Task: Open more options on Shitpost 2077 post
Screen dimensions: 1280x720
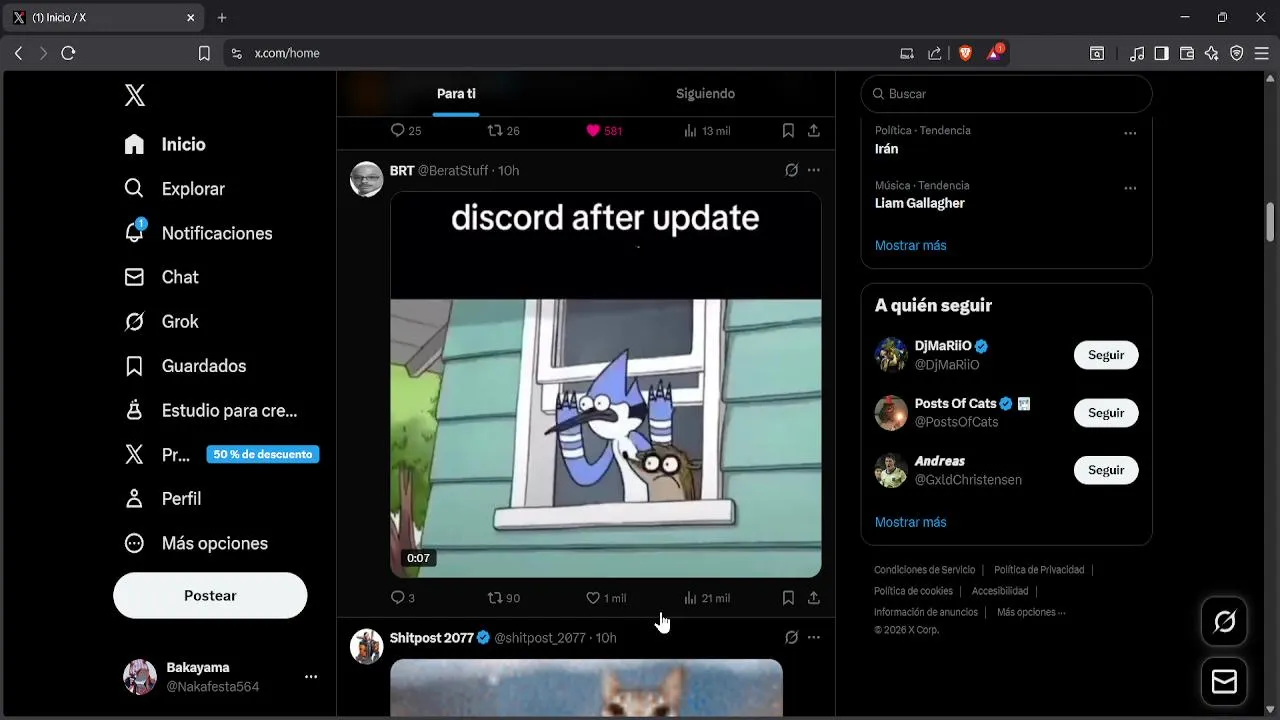Action: pyautogui.click(x=814, y=638)
